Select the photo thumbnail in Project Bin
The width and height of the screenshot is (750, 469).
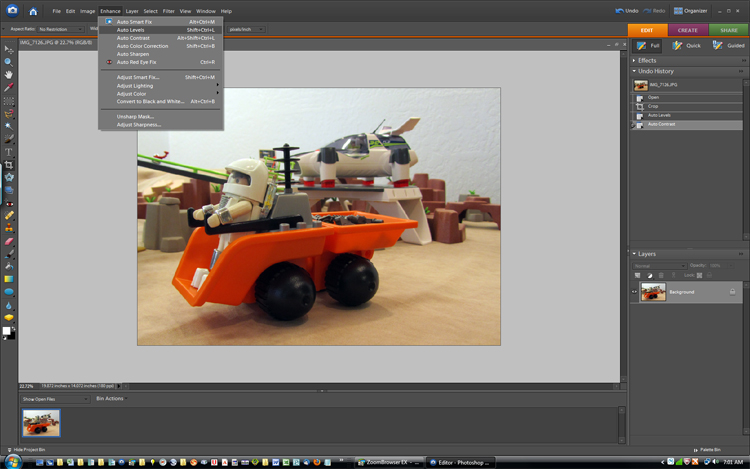click(x=41, y=422)
